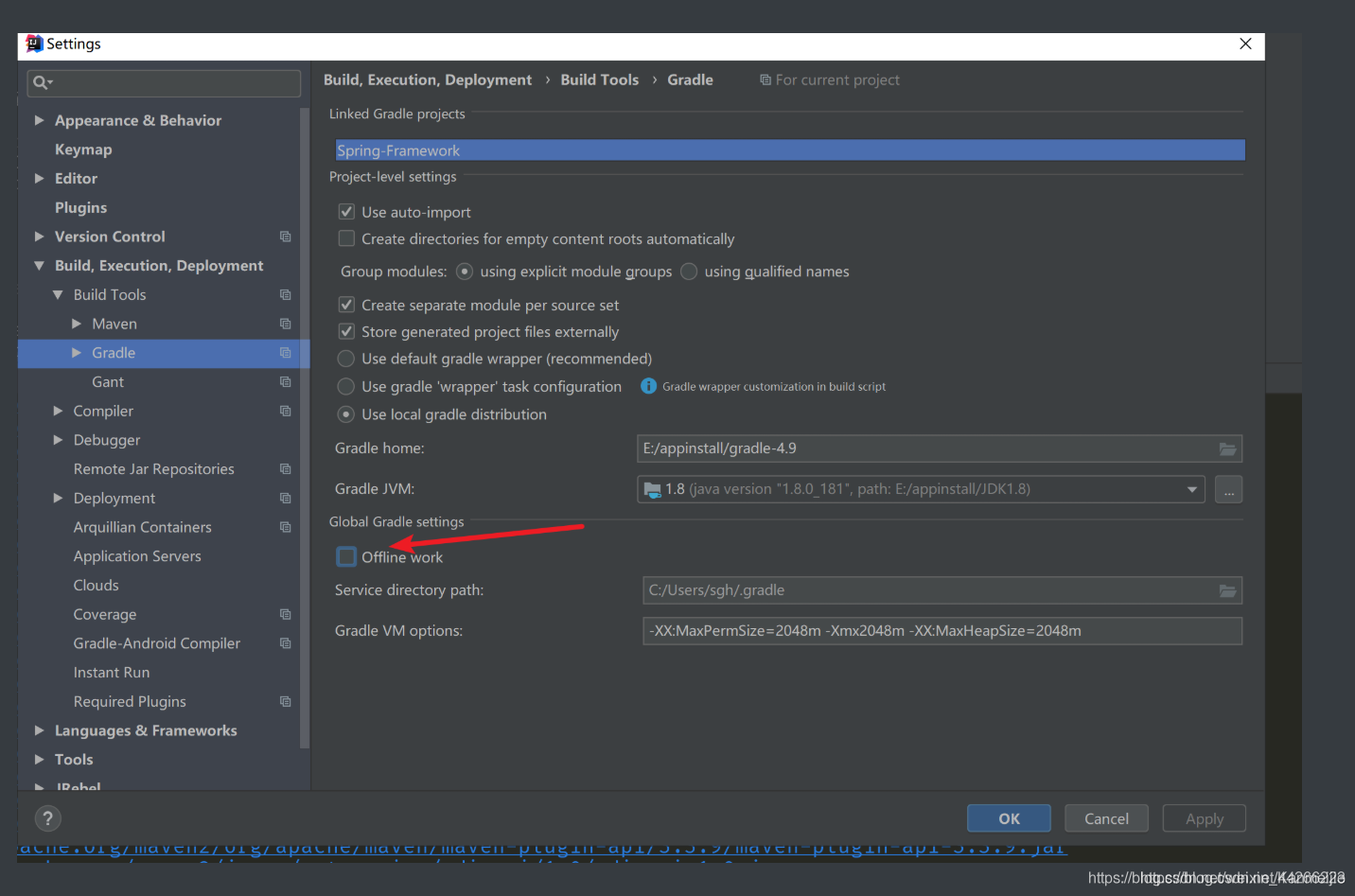Expand the Debugger node arrow

pyautogui.click(x=58, y=440)
